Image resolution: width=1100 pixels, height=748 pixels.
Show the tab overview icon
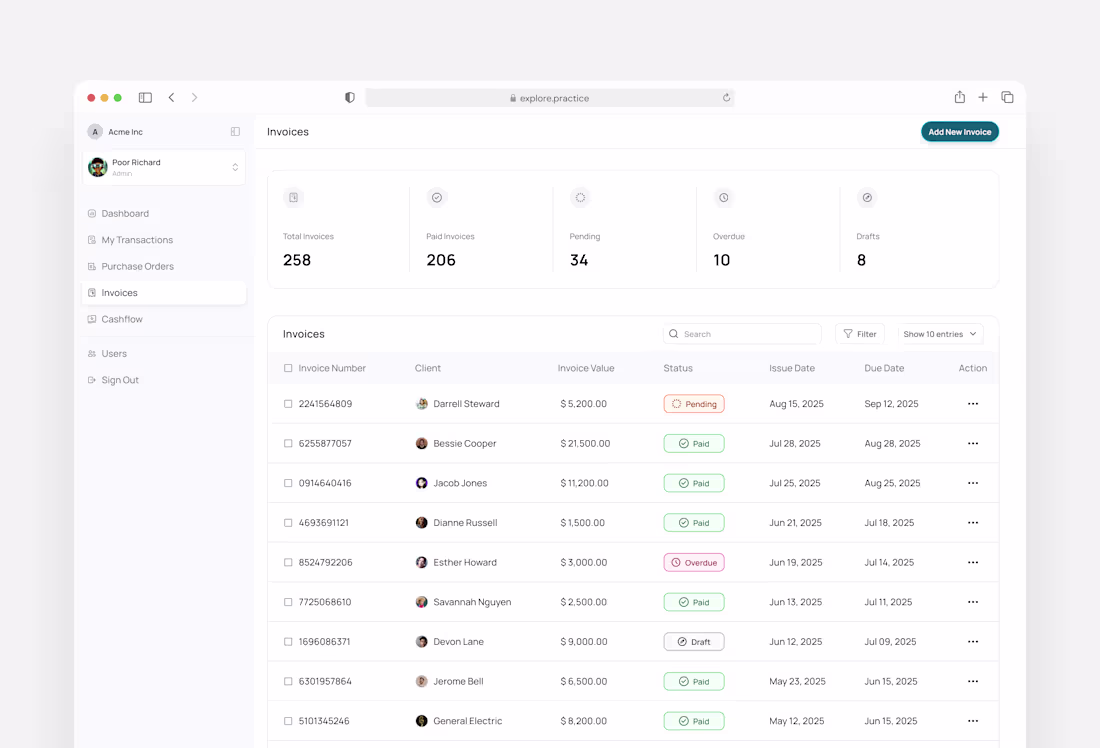tap(1007, 98)
